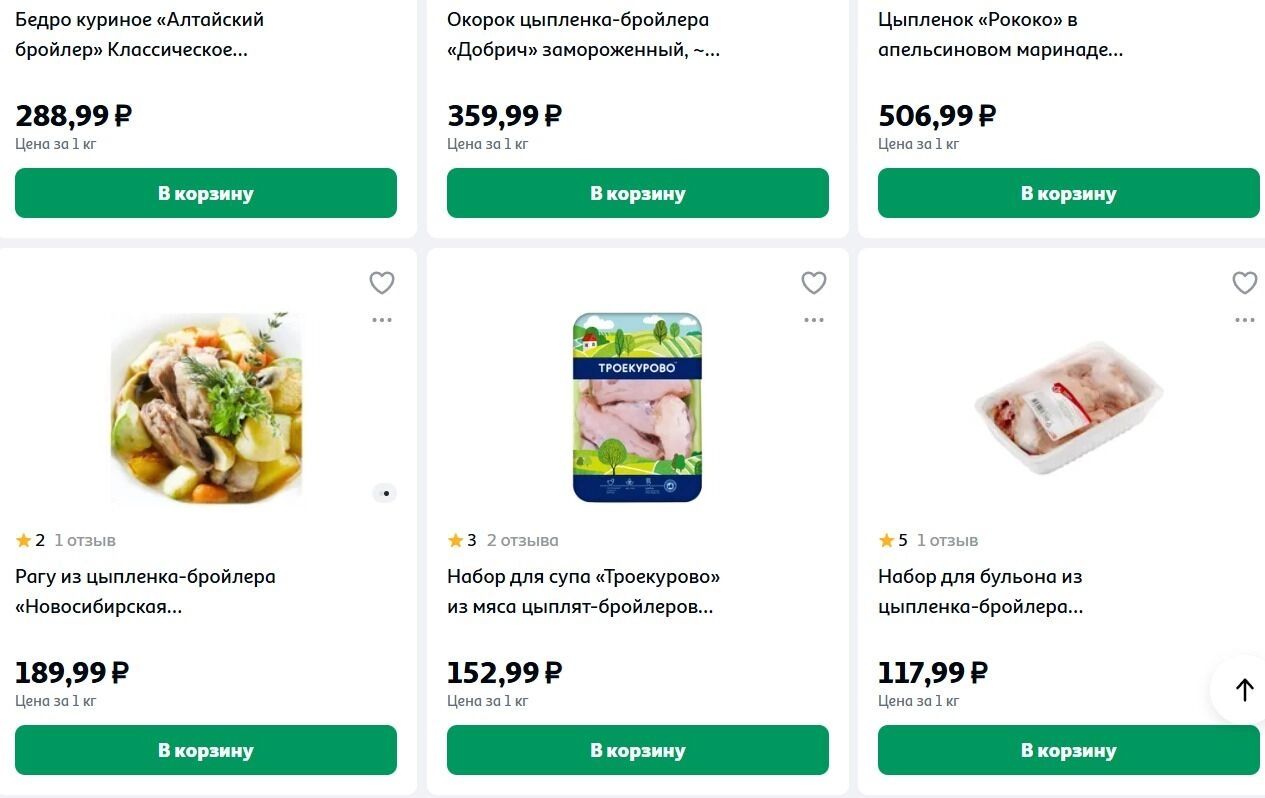Open three-dot menu on Троекурово soup set
This screenshot has height=798, width=1265.
814,320
